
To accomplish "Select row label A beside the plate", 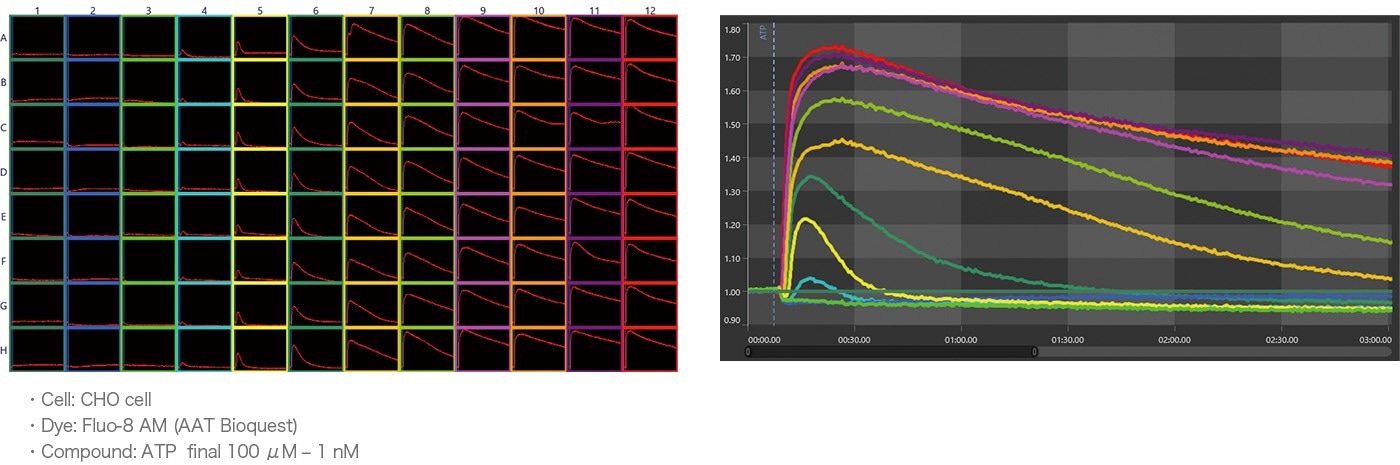I will pyautogui.click(x=5, y=39).
